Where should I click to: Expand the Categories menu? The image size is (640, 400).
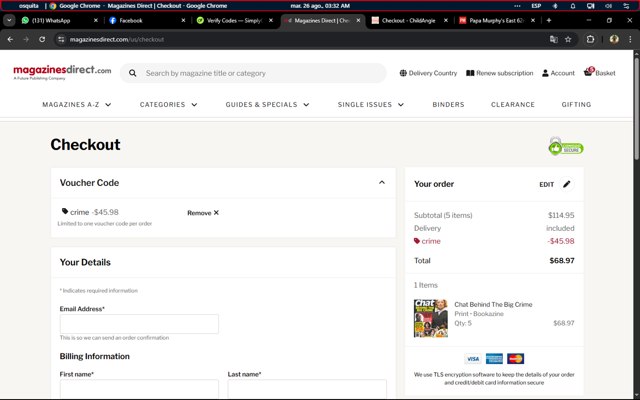click(x=169, y=104)
